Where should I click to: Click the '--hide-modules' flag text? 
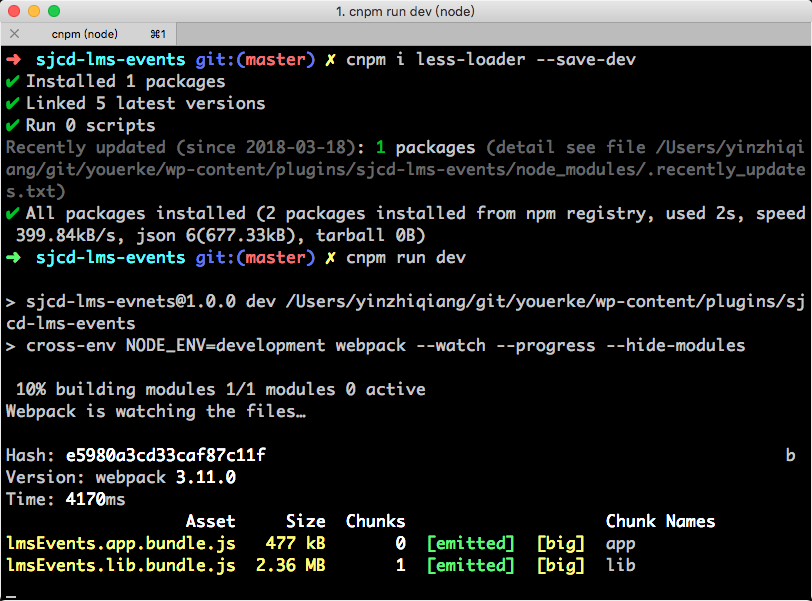(x=675, y=346)
